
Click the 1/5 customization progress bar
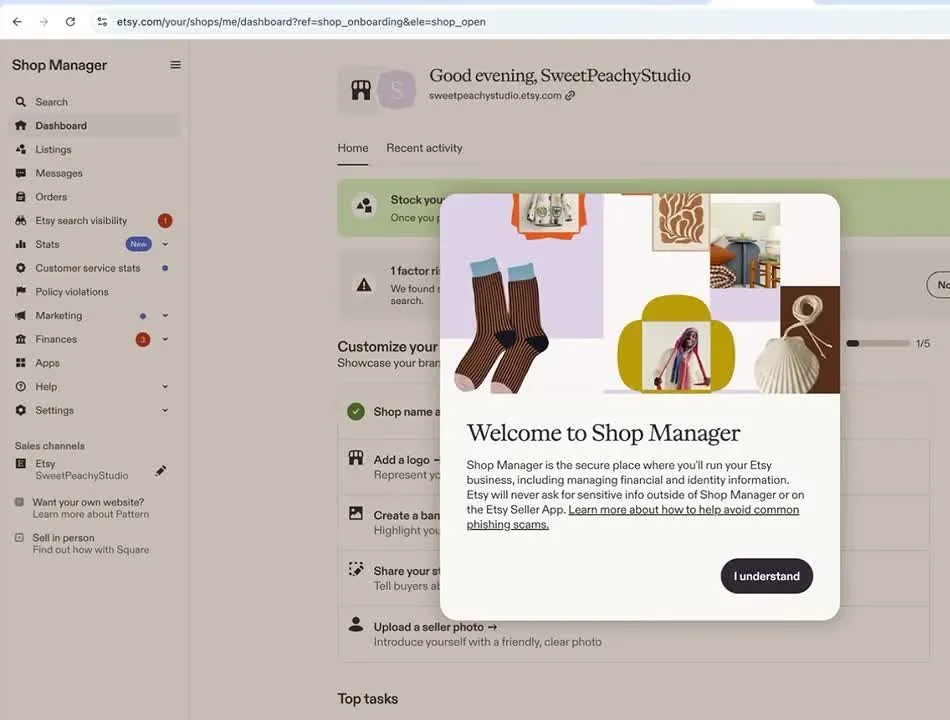878,343
